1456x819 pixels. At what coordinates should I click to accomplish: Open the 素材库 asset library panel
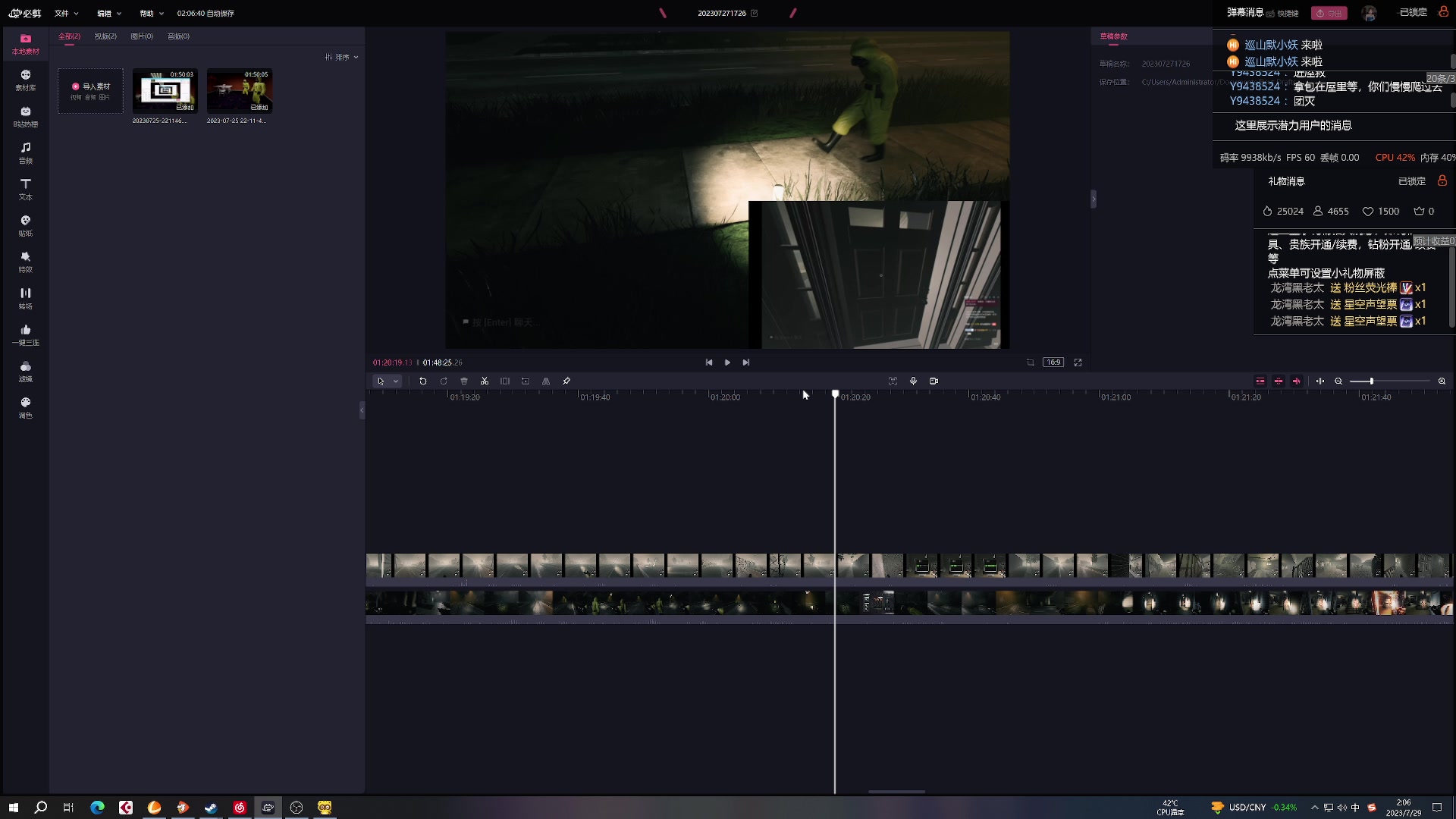click(x=25, y=80)
